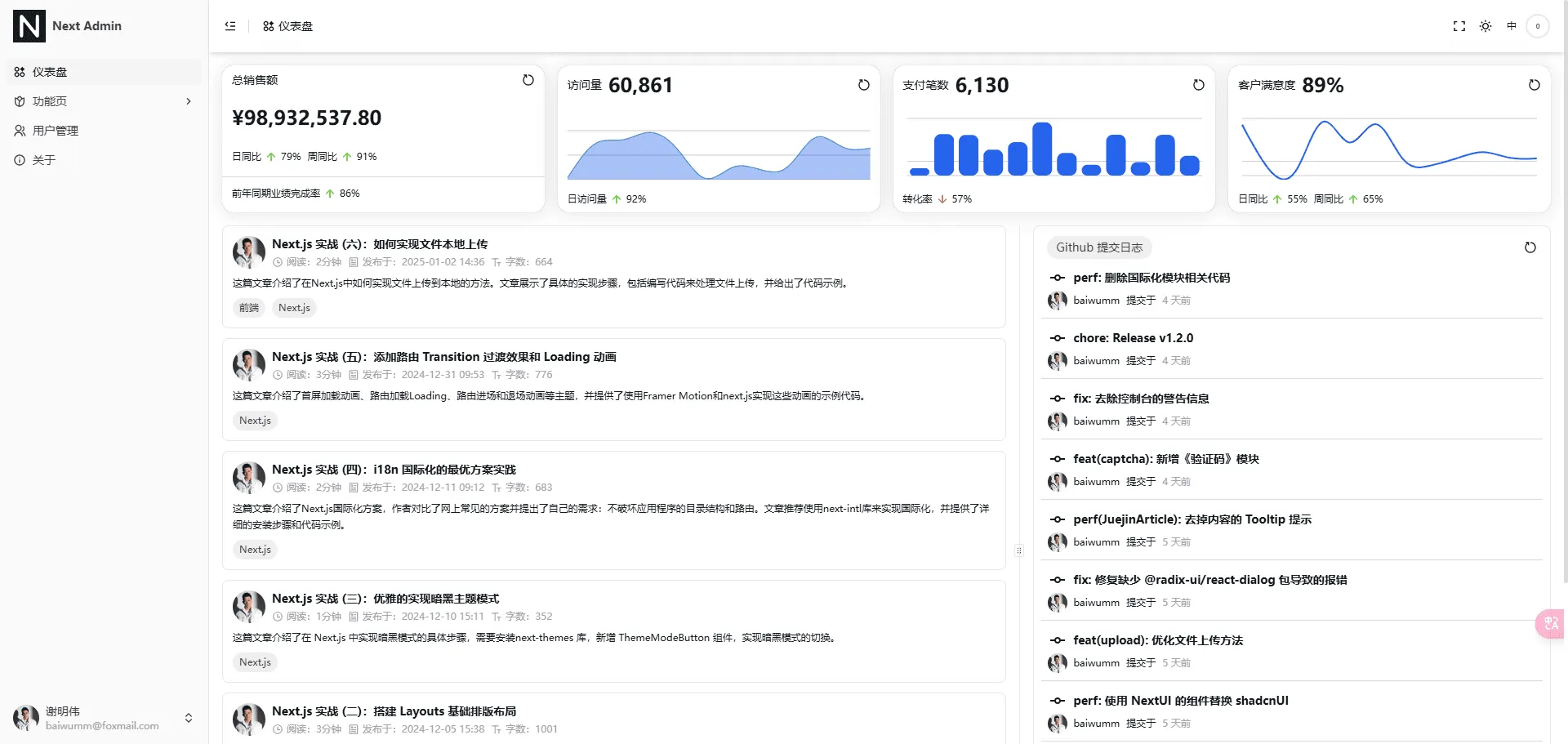The image size is (1568, 744).
Task: Refresh the 访问量 card
Action: pyautogui.click(x=864, y=85)
